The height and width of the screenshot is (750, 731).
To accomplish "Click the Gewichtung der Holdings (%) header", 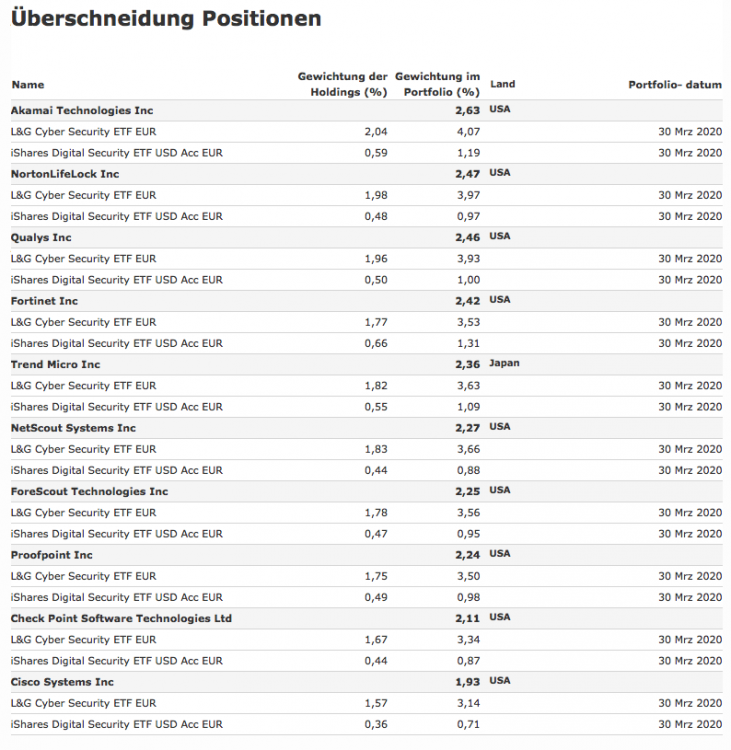I will (342, 85).
